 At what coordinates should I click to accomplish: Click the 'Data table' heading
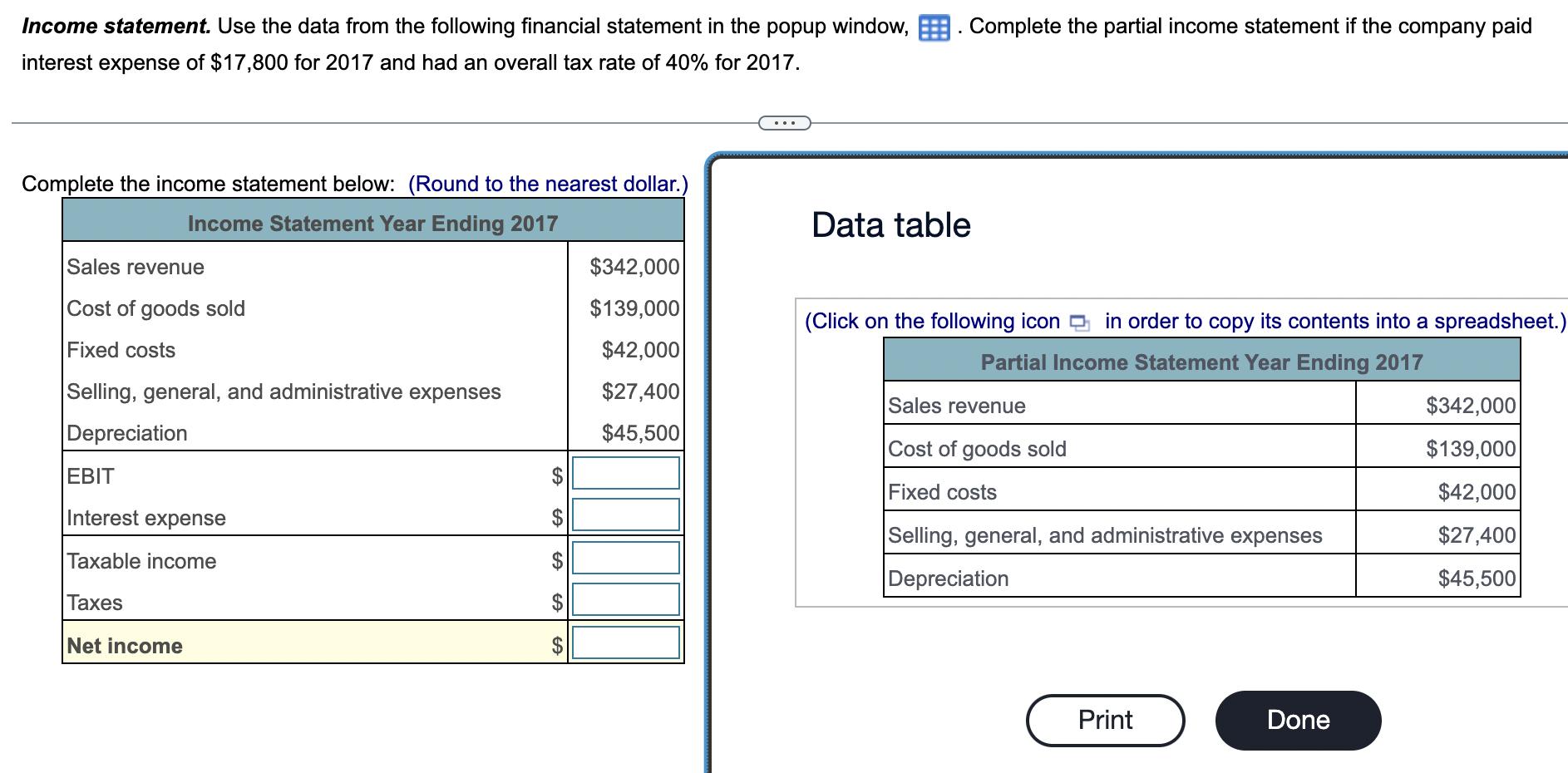(x=890, y=225)
